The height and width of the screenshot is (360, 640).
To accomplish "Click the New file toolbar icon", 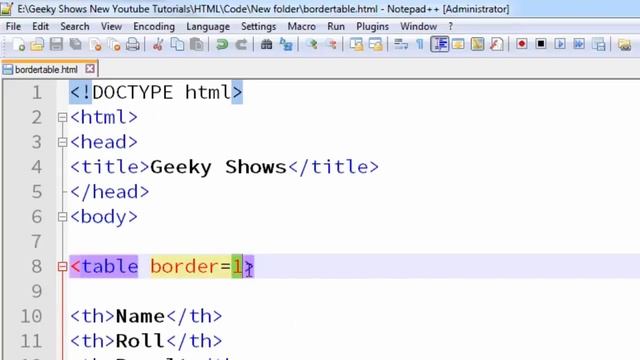I will coord(18,44).
